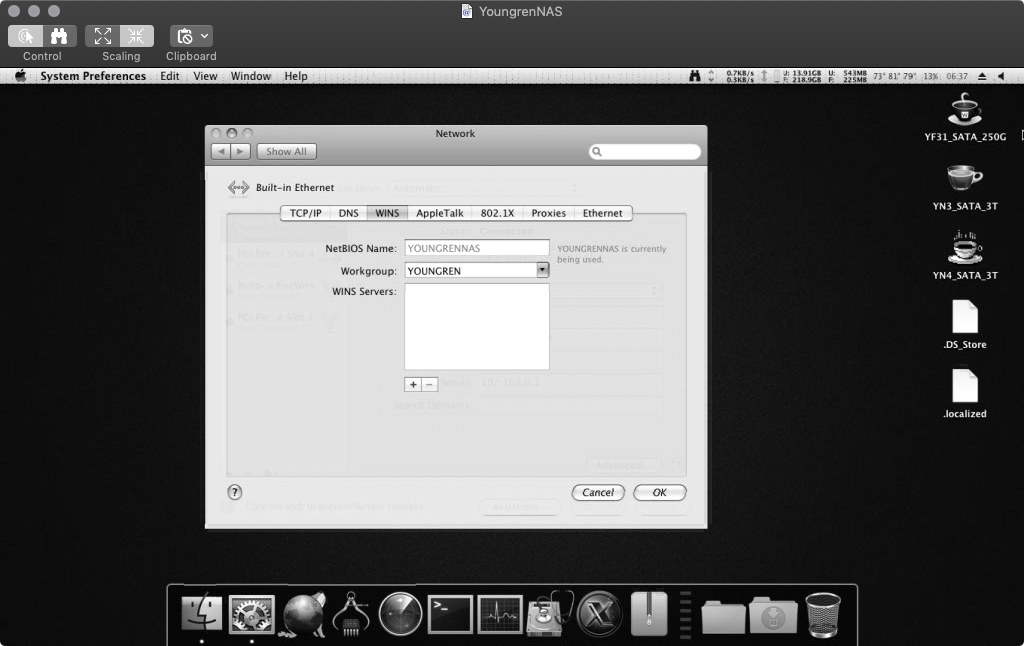Open the 802.1X tab

pos(498,213)
